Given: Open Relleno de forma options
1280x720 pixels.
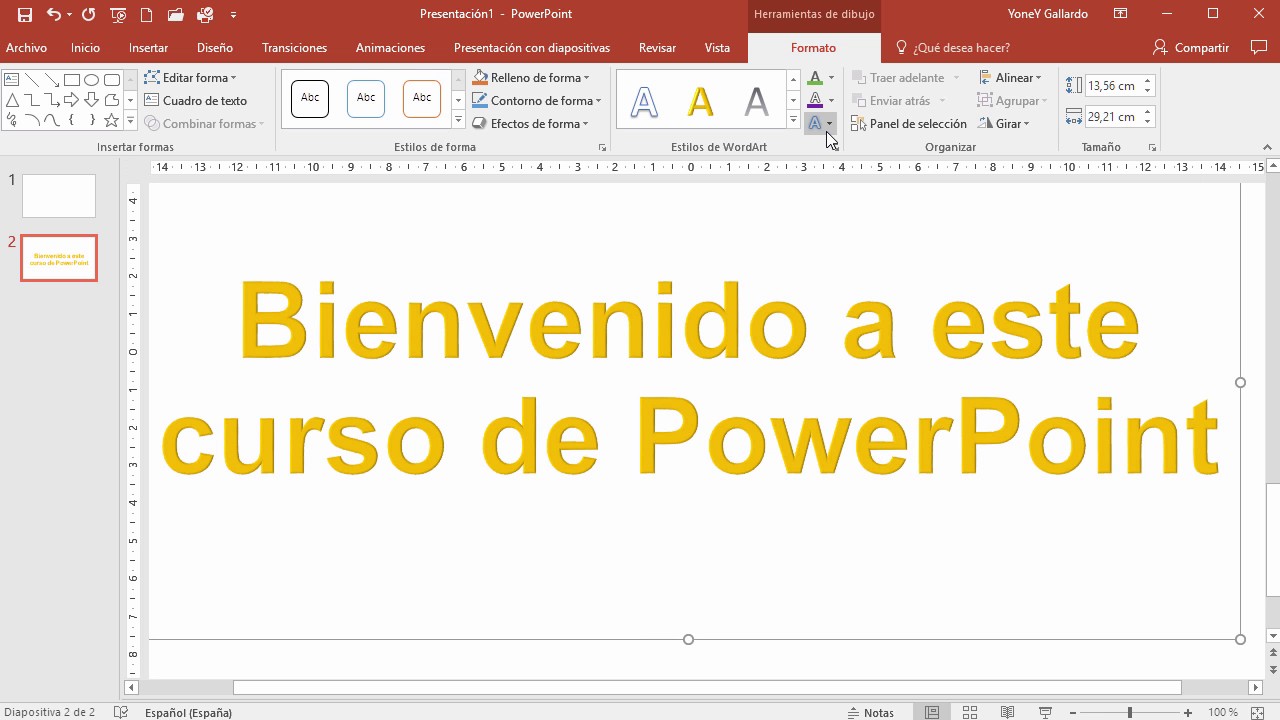Looking at the screenshot, I should click(x=531, y=78).
